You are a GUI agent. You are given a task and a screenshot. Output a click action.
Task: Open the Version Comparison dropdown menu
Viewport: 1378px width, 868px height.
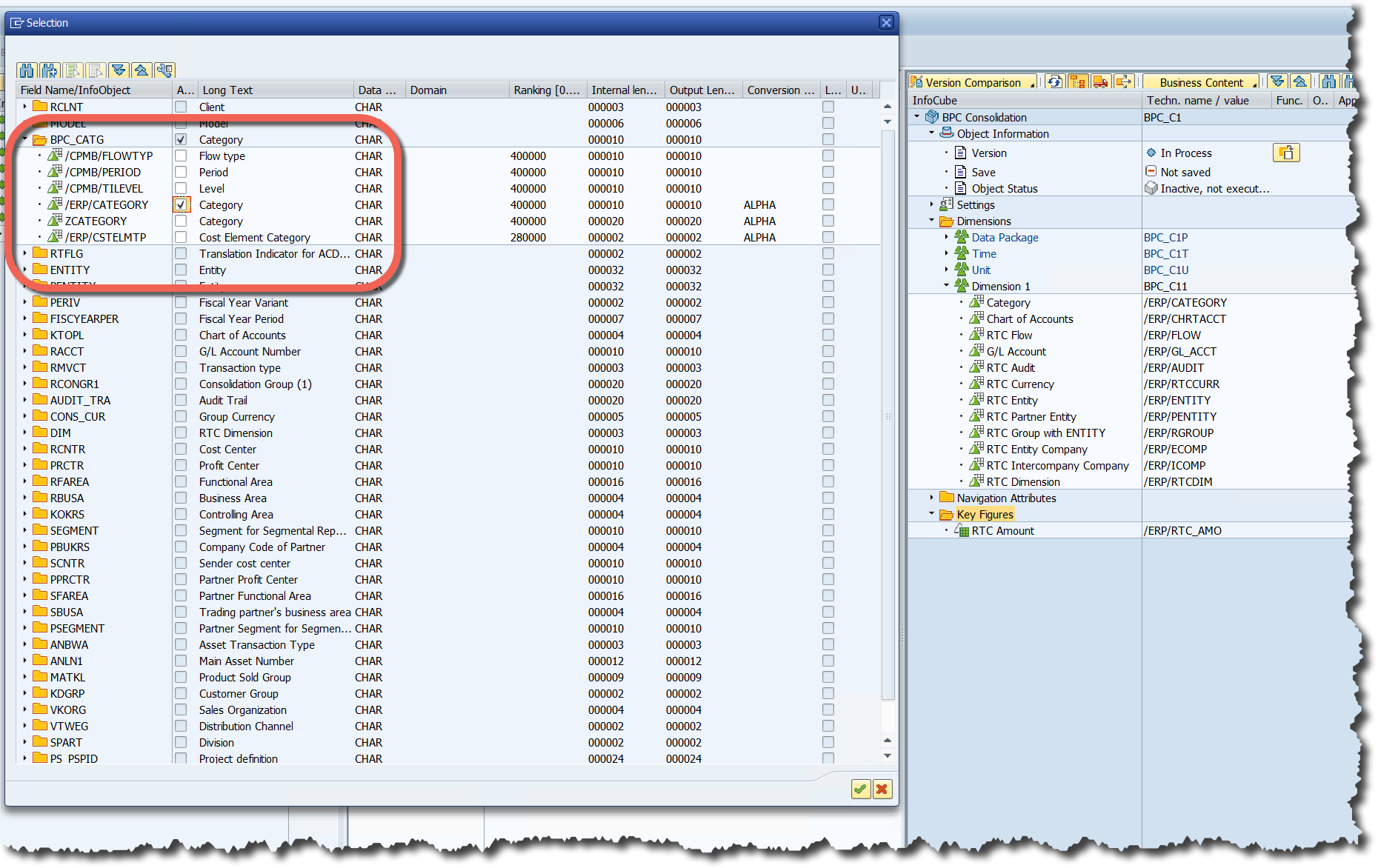coord(1033,84)
